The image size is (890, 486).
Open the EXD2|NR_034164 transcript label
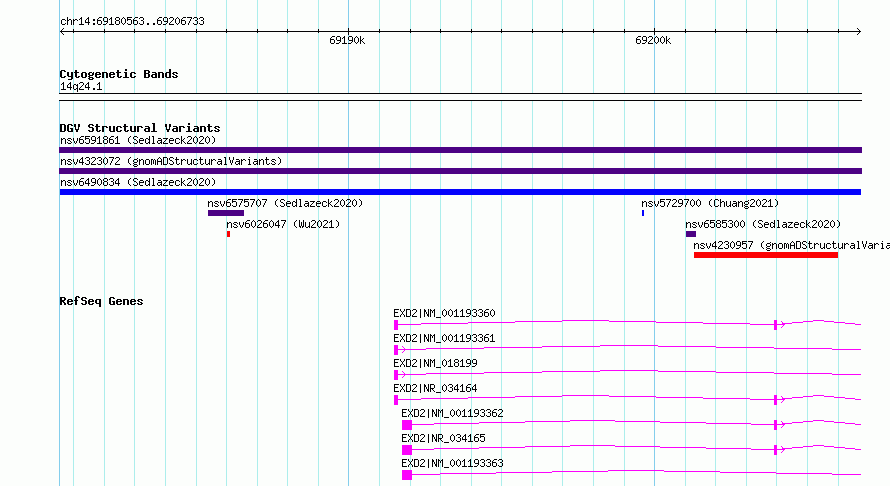pyautogui.click(x=435, y=388)
